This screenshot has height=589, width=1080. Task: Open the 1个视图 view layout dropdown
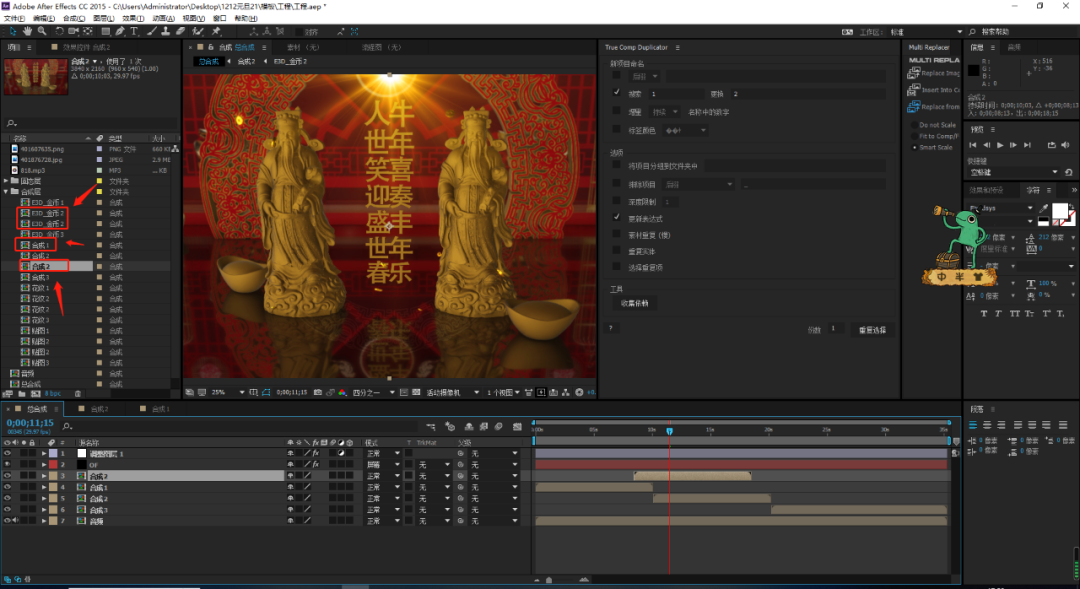click(504, 393)
